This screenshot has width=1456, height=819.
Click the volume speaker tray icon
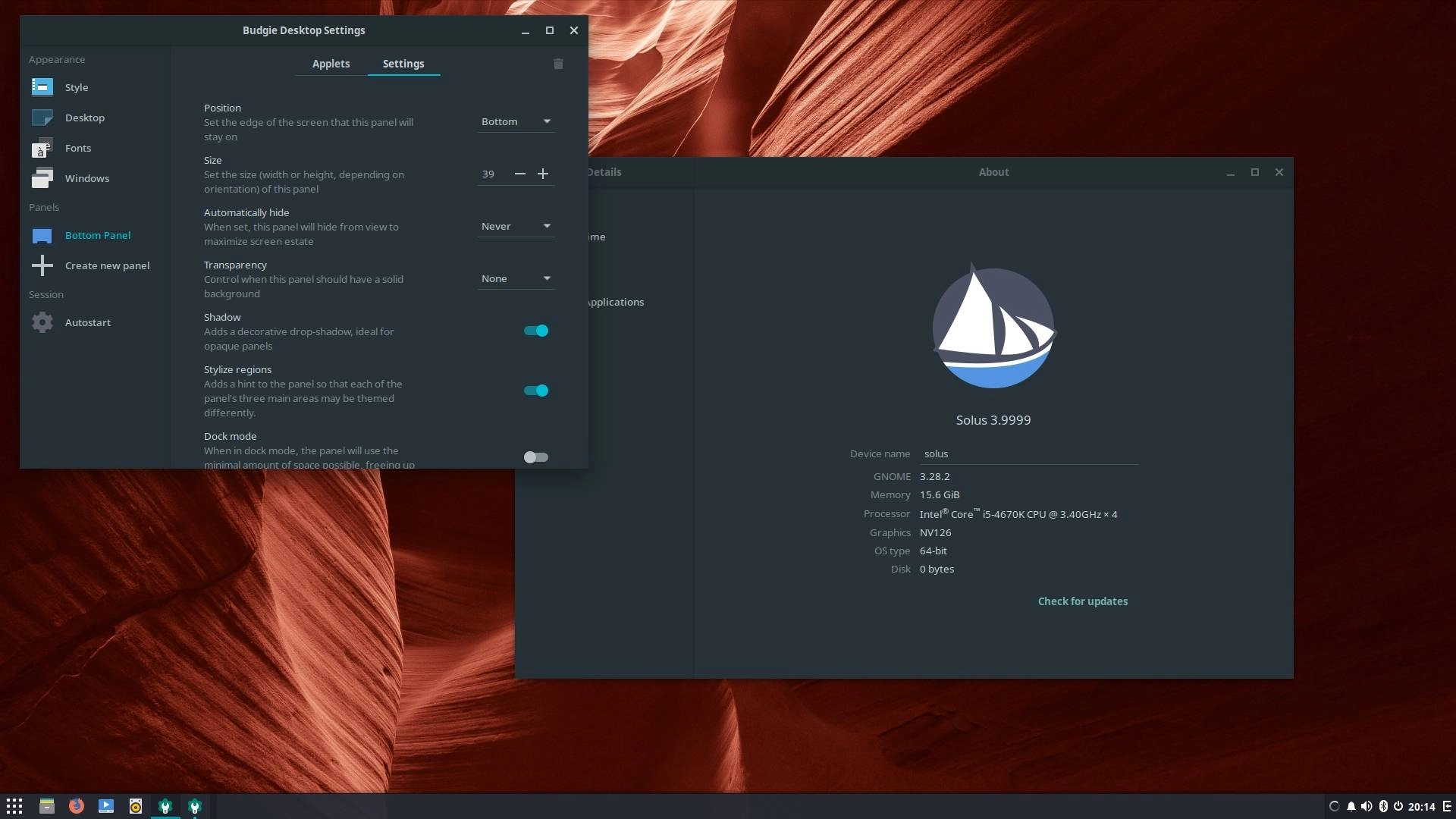[x=1366, y=806]
